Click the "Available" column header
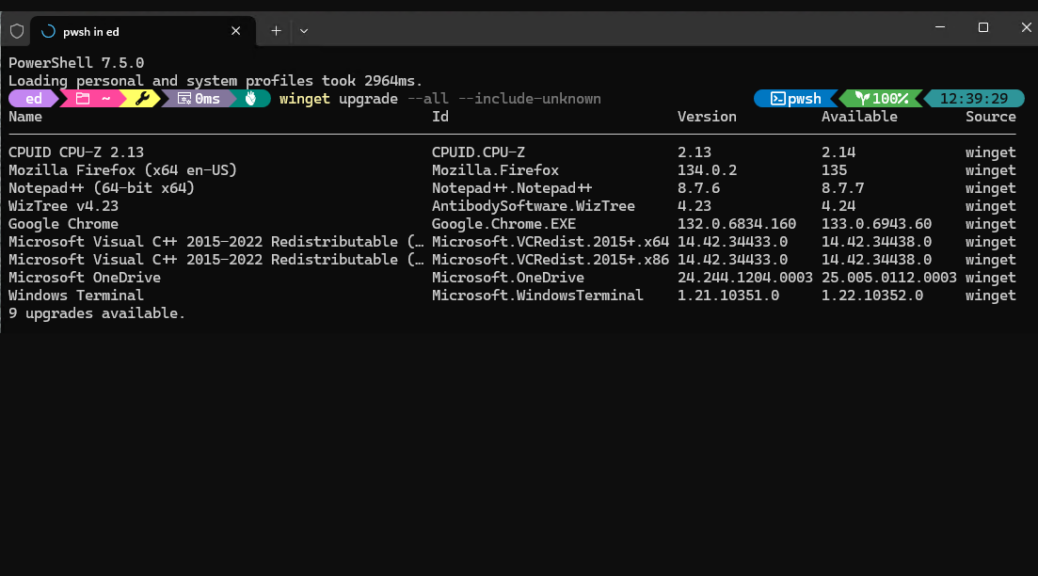The width and height of the screenshot is (1038, 576). [x=859, y=117]
